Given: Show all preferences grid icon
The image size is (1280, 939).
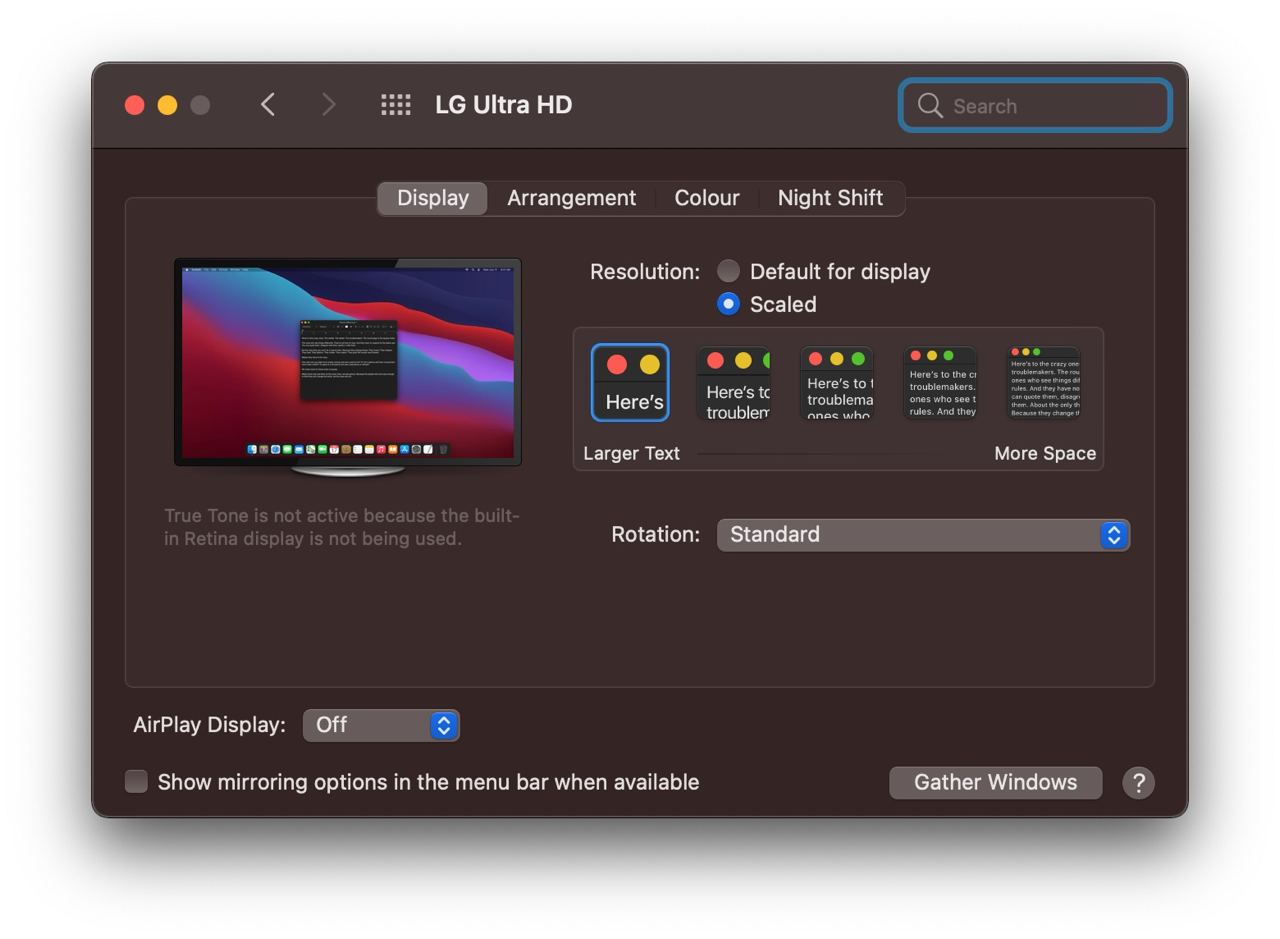Looking at the screenshot, I should click(x=396, y=105).
